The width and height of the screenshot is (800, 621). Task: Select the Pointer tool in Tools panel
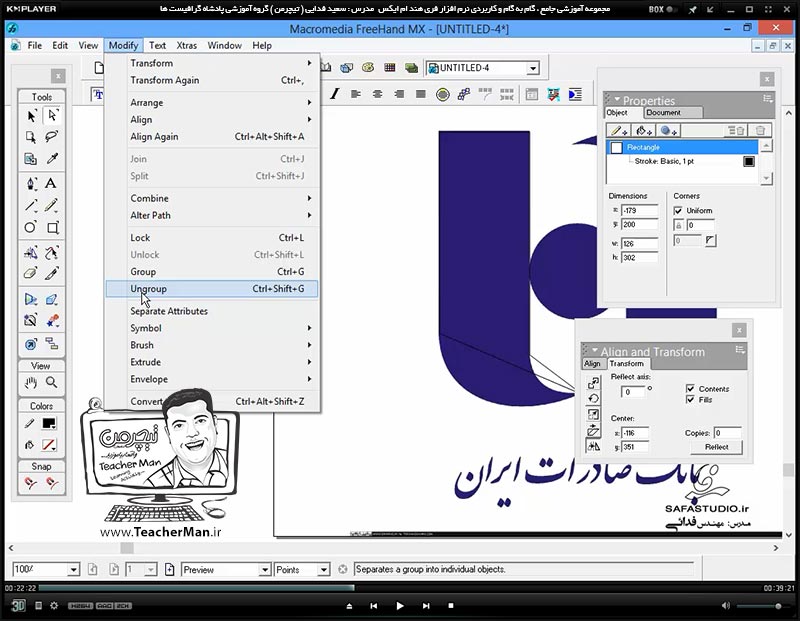[x=31, y=116]
